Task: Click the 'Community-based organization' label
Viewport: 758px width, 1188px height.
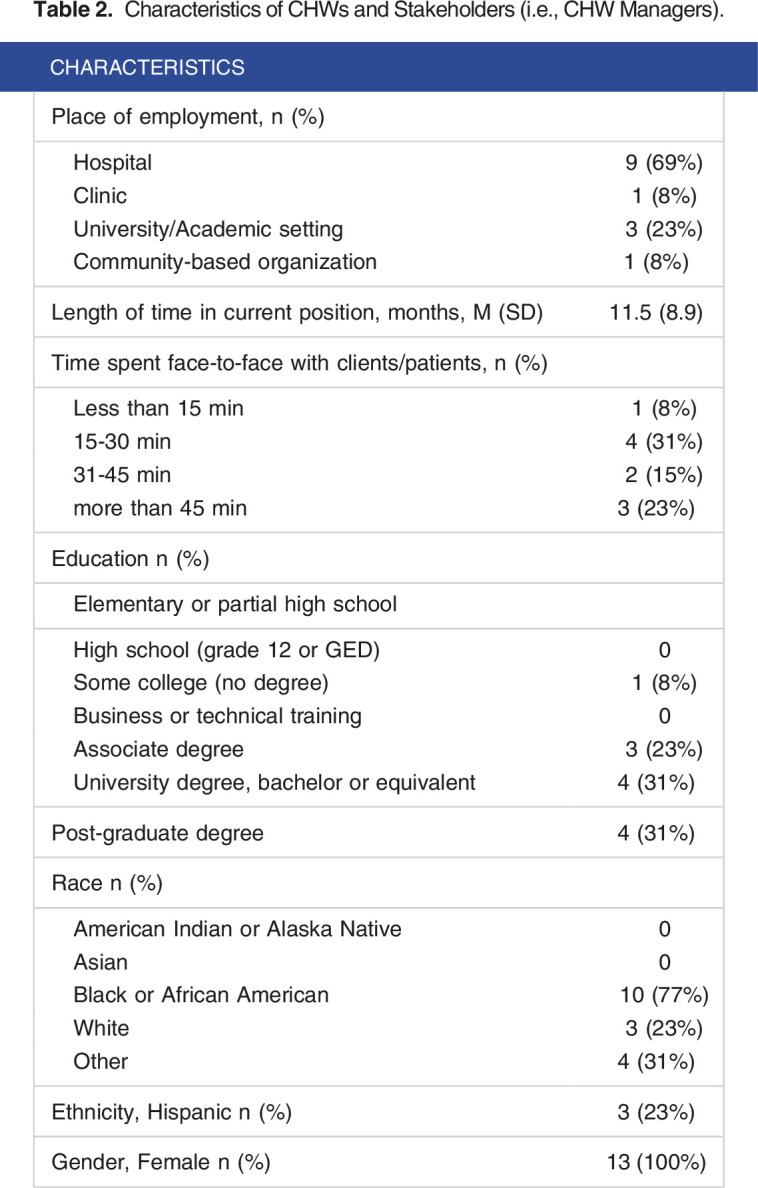Action: click(x=225, y=262)
